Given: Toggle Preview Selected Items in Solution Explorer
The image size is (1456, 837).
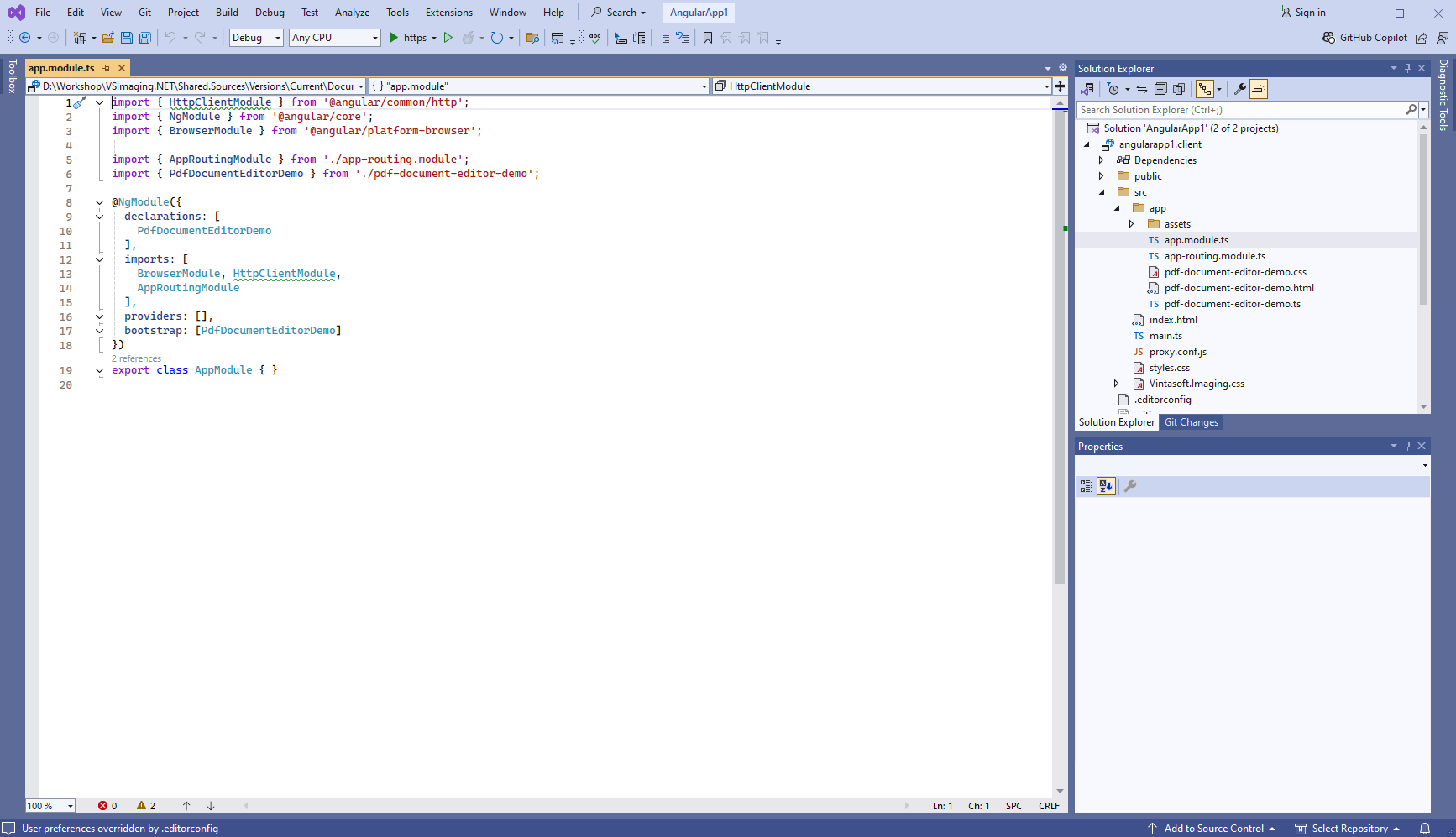Looking at the screenshot, I should point(1258,89).
